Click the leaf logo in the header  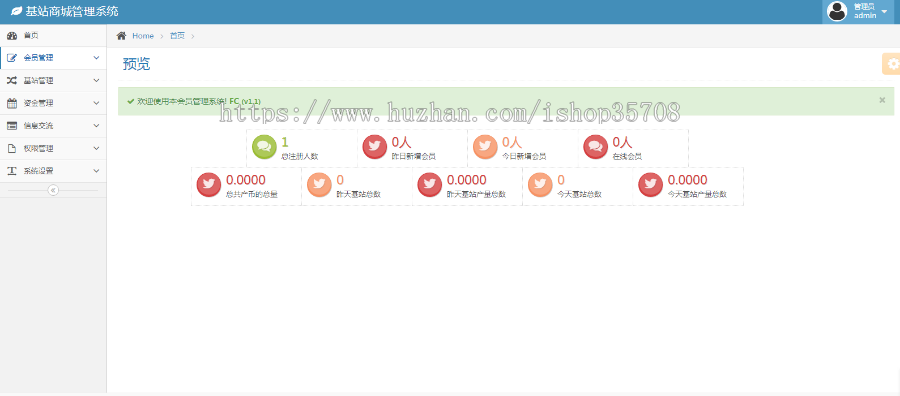(17, 11)
